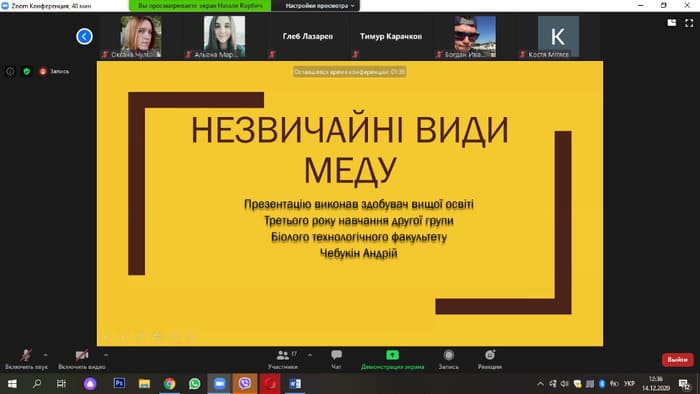Turn on camera with Включить видео

[x=82, y=359]
